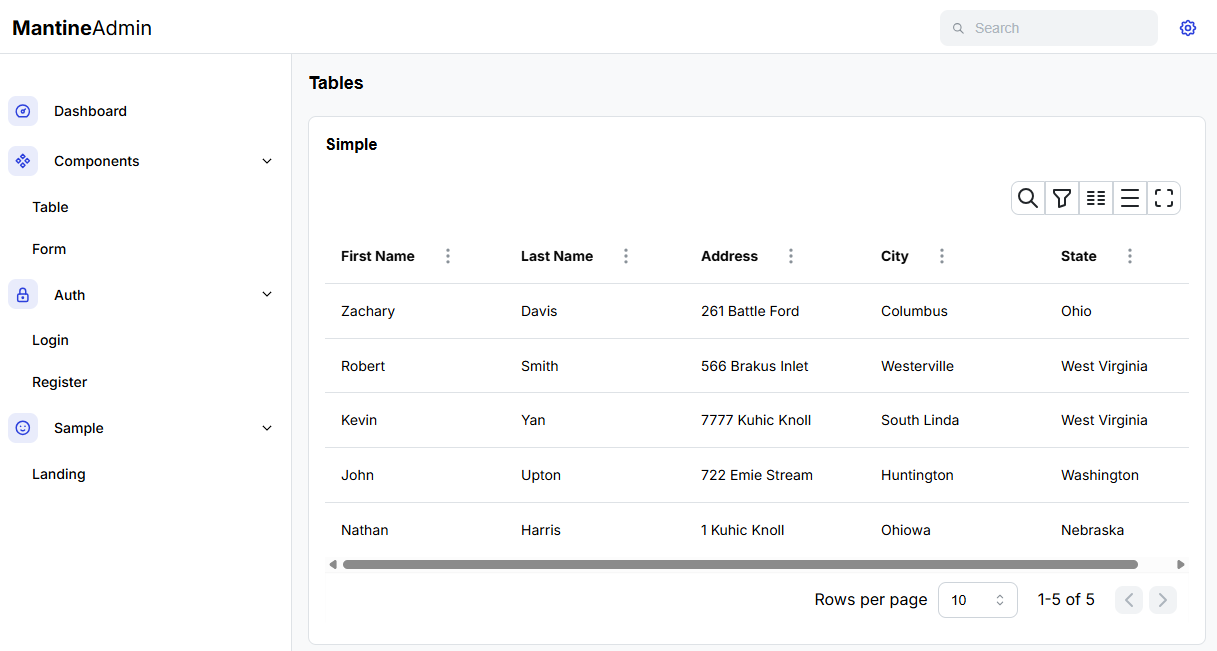
Task: Click the Dashboard gauge icon
Action: (x=23, y=111)
